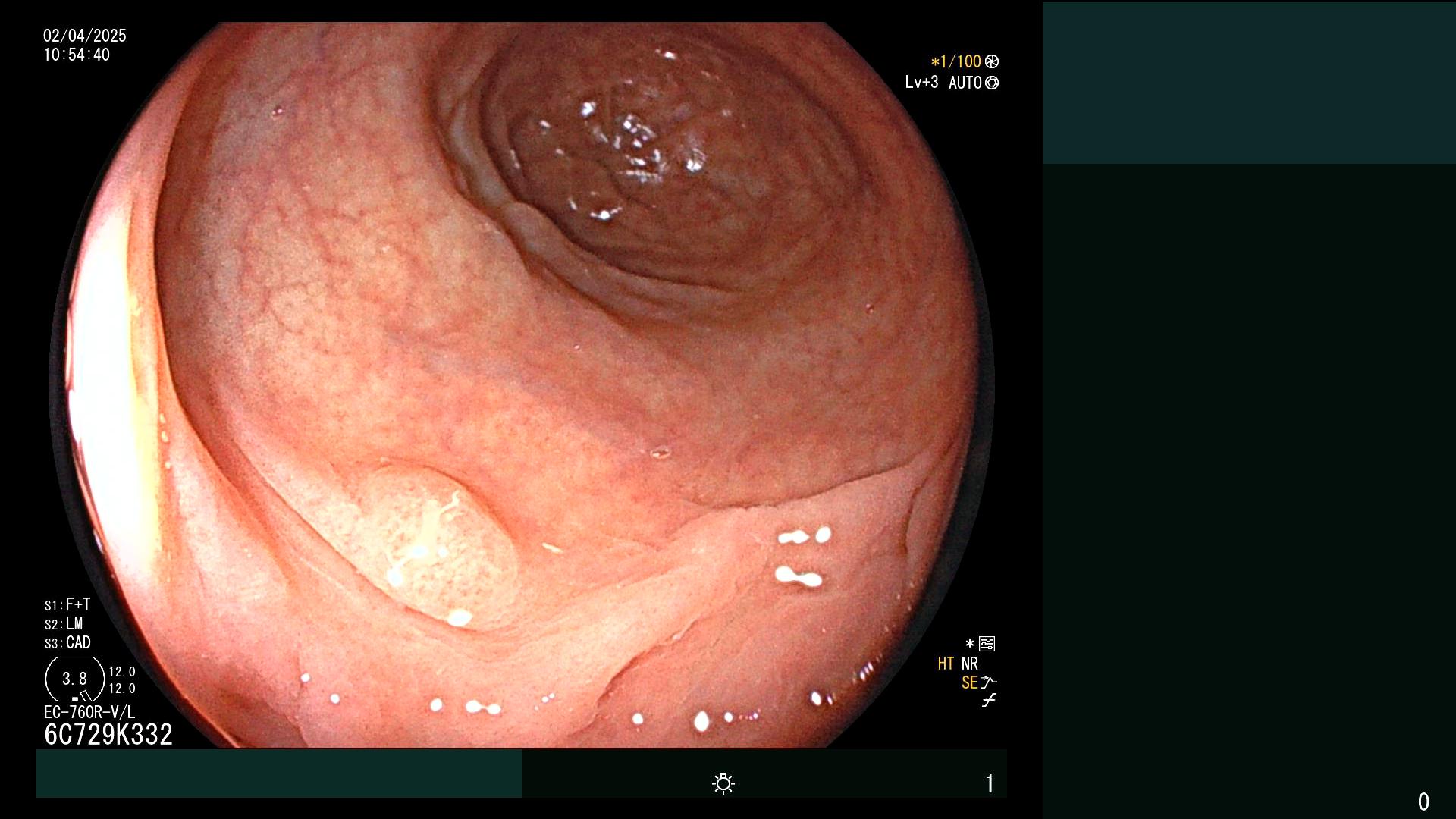Click the teal bar below the endoscopic image
Image resolution: width=1456 pixels, height=819 pixels.
(x=279, y=773)
